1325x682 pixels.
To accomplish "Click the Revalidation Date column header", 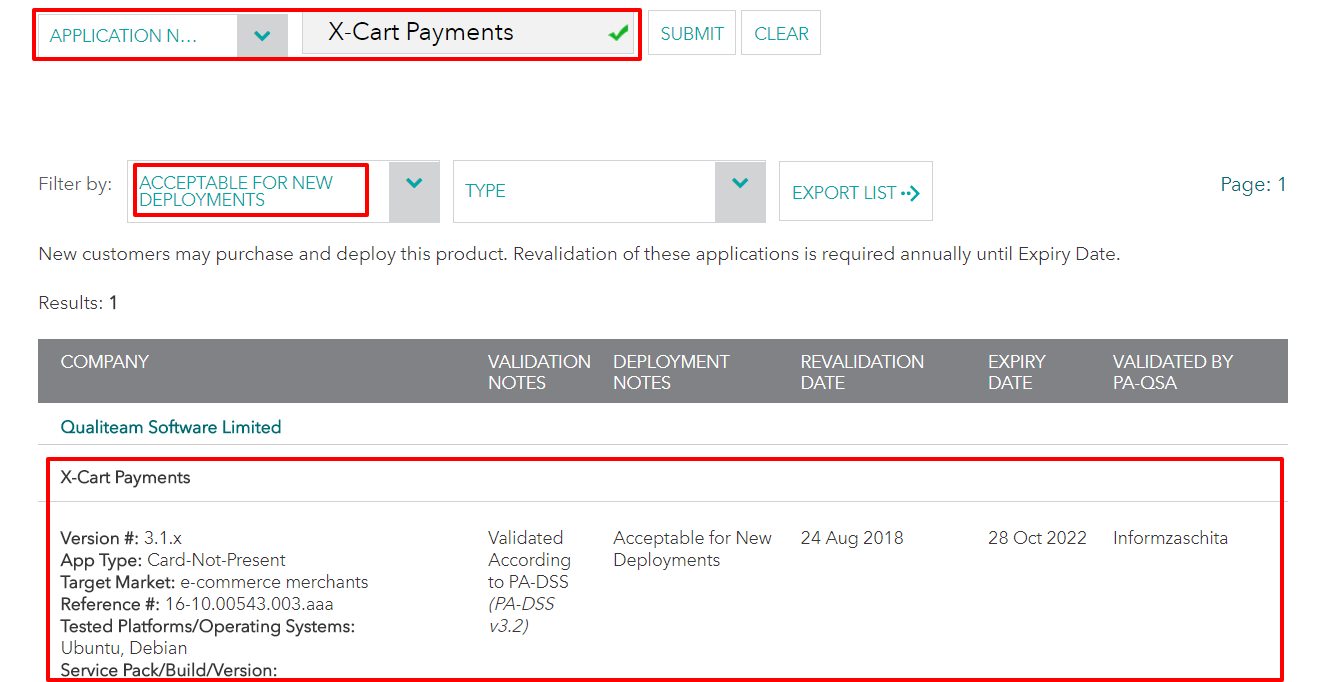I will (862, 372).
